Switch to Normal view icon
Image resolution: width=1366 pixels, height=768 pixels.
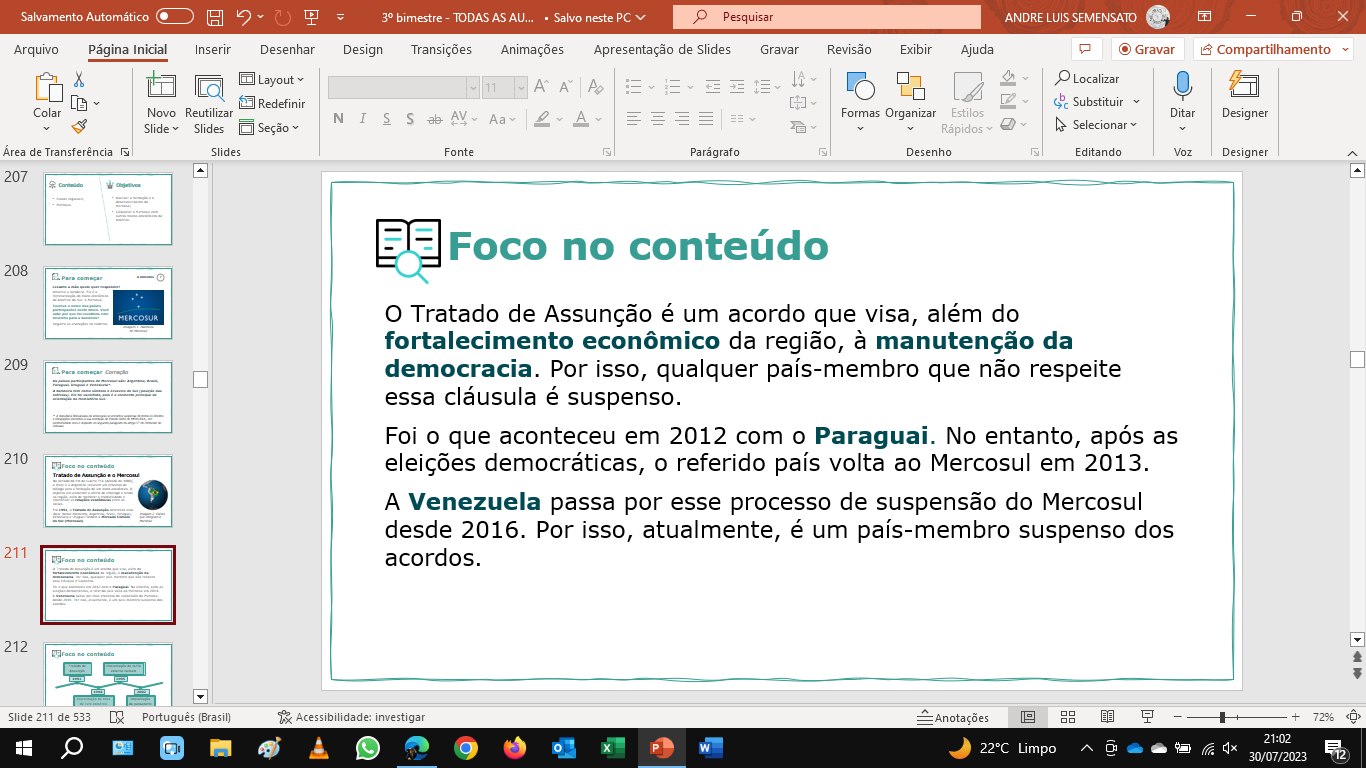(x=1027, y=717)
